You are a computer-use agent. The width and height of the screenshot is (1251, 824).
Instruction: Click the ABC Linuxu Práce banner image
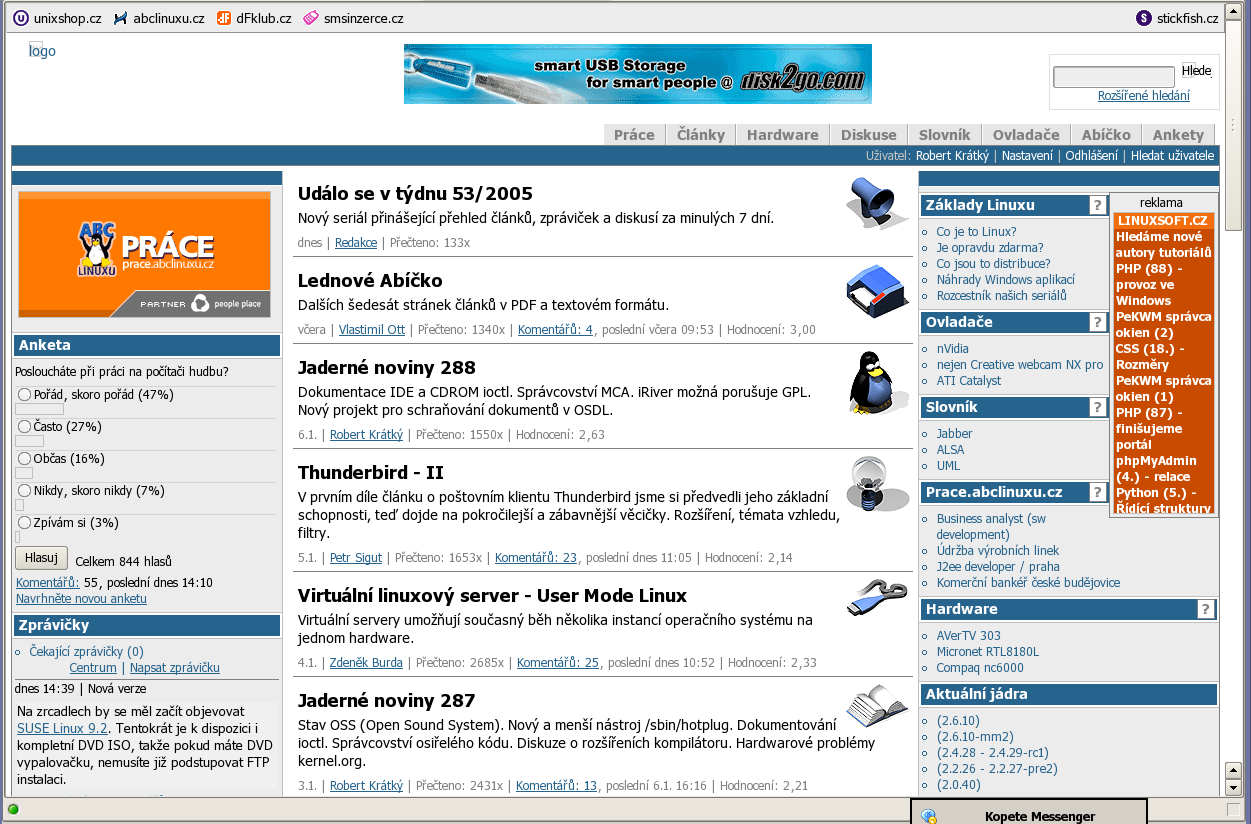pos(144,255)
